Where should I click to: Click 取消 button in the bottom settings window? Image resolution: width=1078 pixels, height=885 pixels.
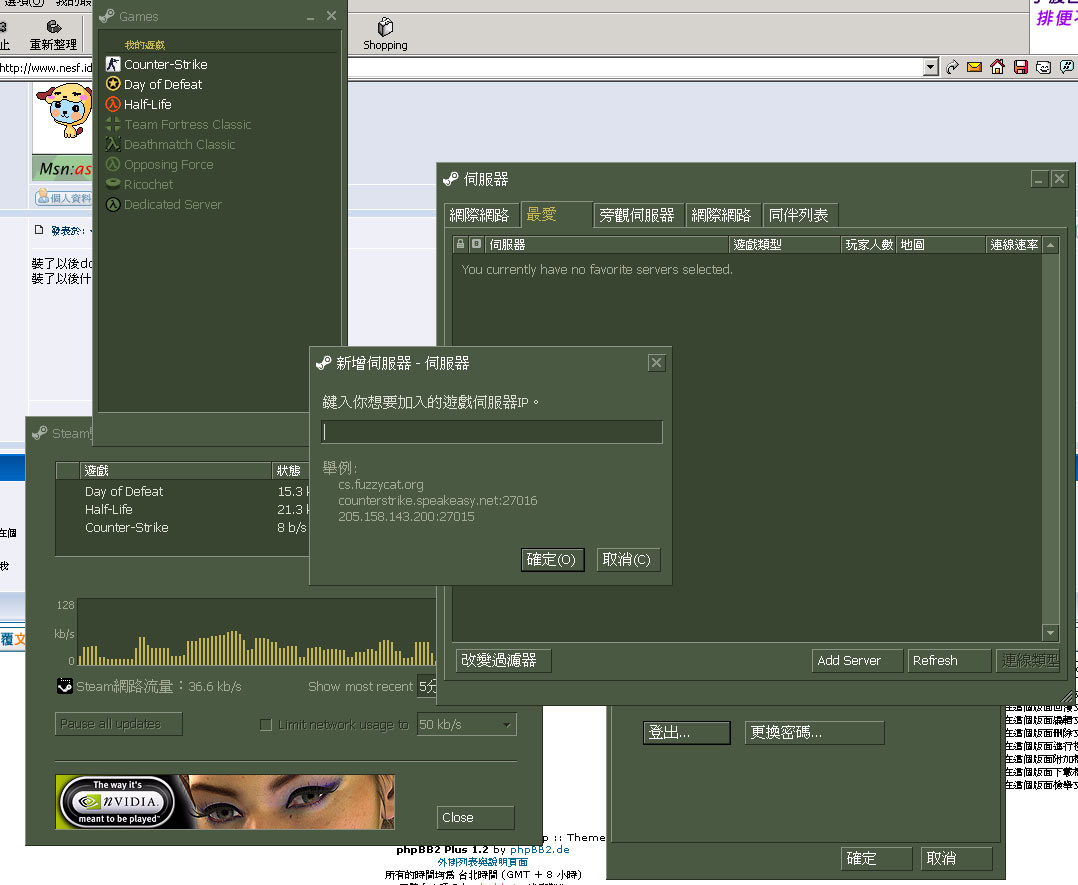click(956, 858)
